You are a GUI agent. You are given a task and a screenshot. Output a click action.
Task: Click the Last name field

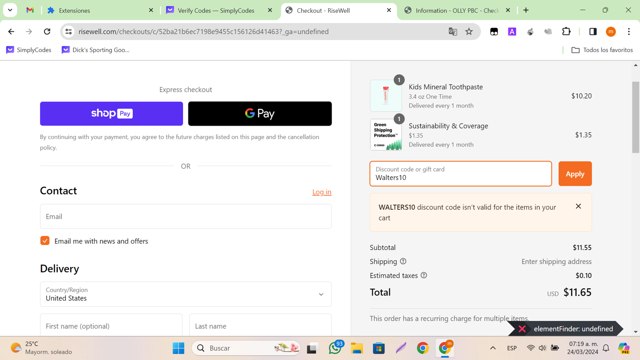pyautogui.click(x=260, y=326)
